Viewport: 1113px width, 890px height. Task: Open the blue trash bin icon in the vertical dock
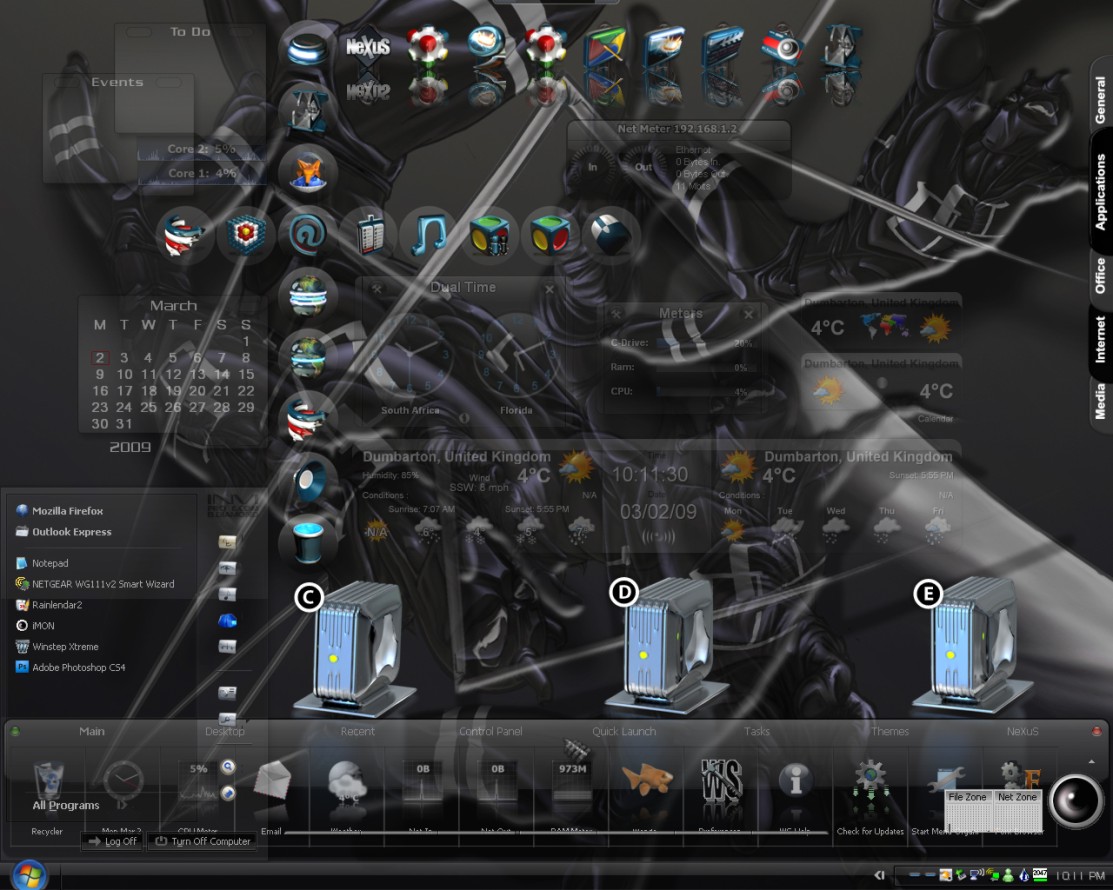click(x=309, y=542)
